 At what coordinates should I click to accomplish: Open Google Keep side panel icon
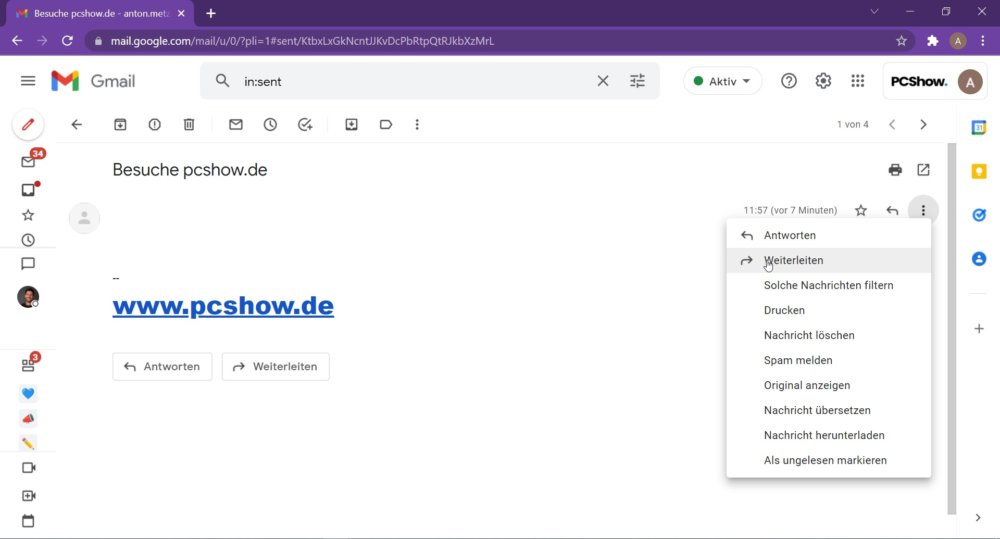979,171
